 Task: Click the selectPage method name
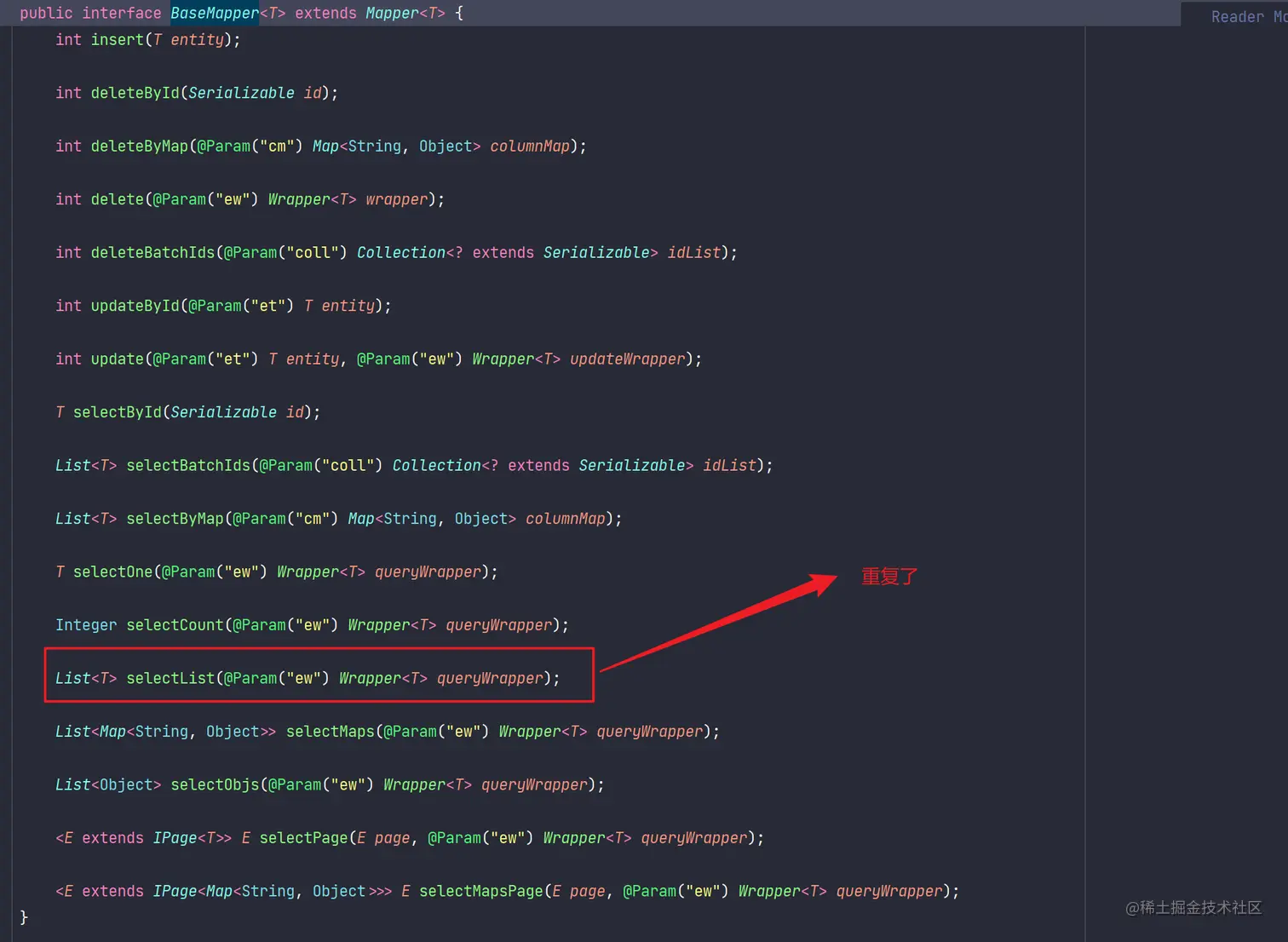(304, 838)
